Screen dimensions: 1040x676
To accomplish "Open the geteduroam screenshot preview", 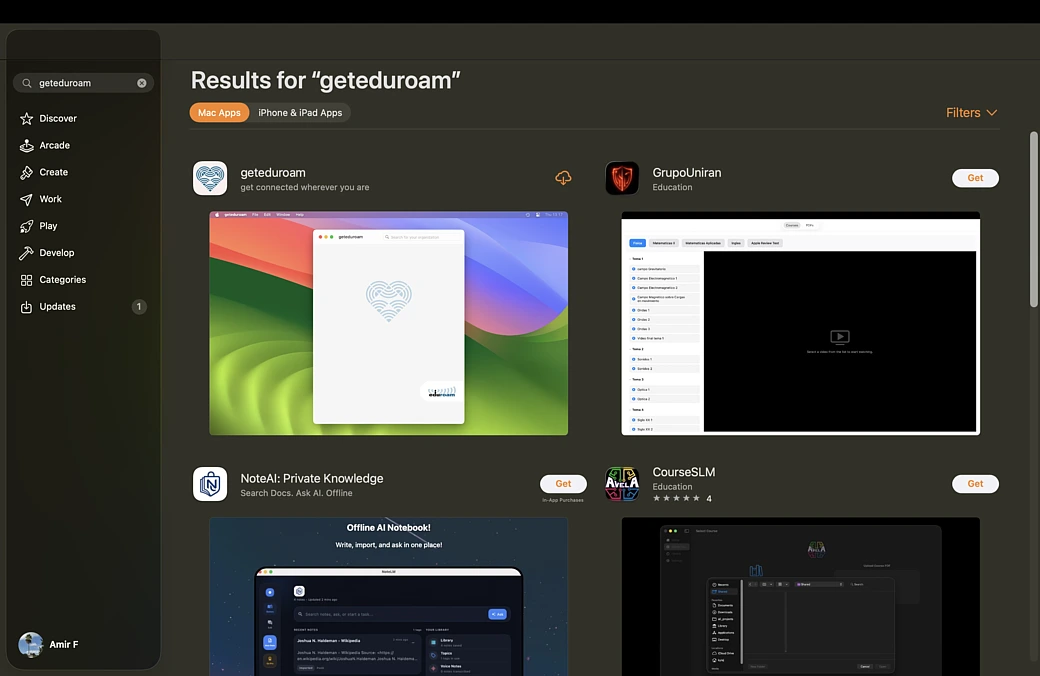I will 389,323.
